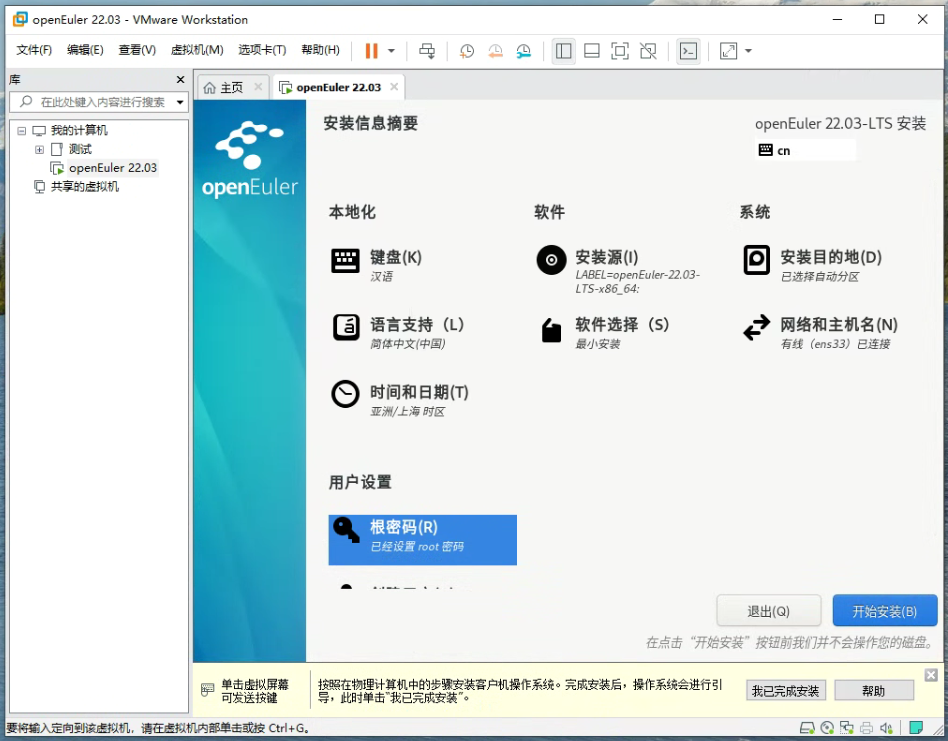The image size is (948, 741).
Task: Close the 库 library panel
Action: point(180,80)
